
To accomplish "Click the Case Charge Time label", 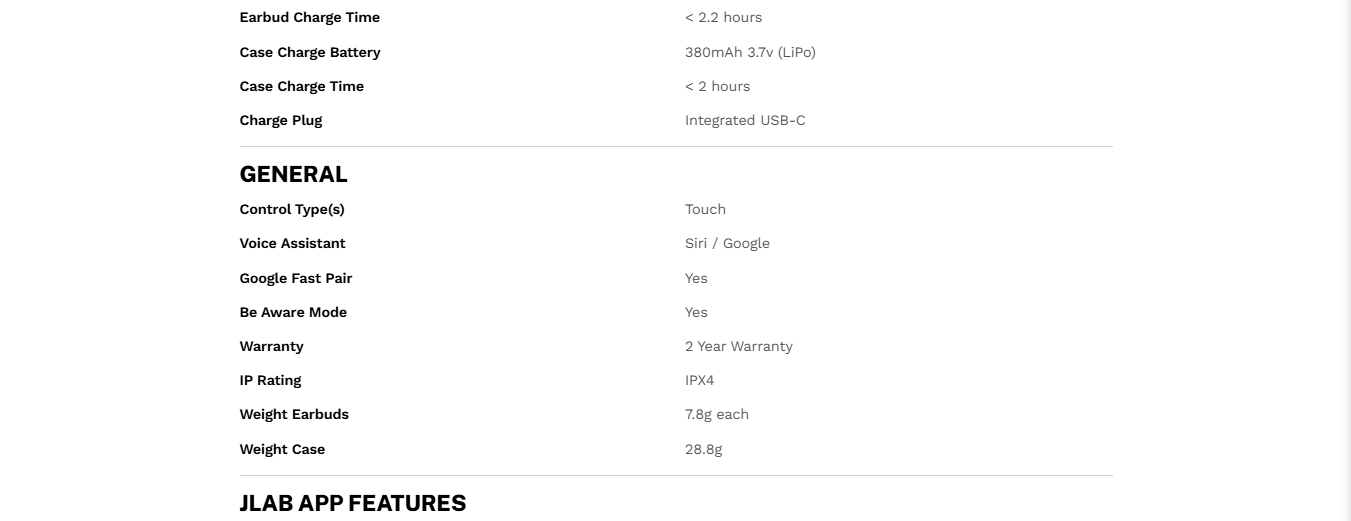I will pos(301,86).
